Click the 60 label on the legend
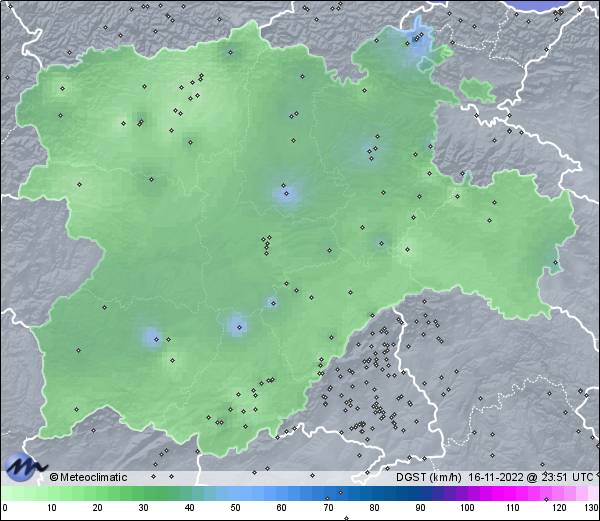The image size is (600, 521). tap(282, 508)
